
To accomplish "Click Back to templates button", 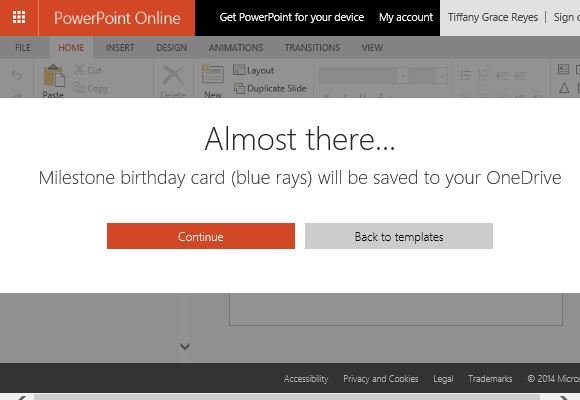I will pyautogui.click(x=399, y=236).
